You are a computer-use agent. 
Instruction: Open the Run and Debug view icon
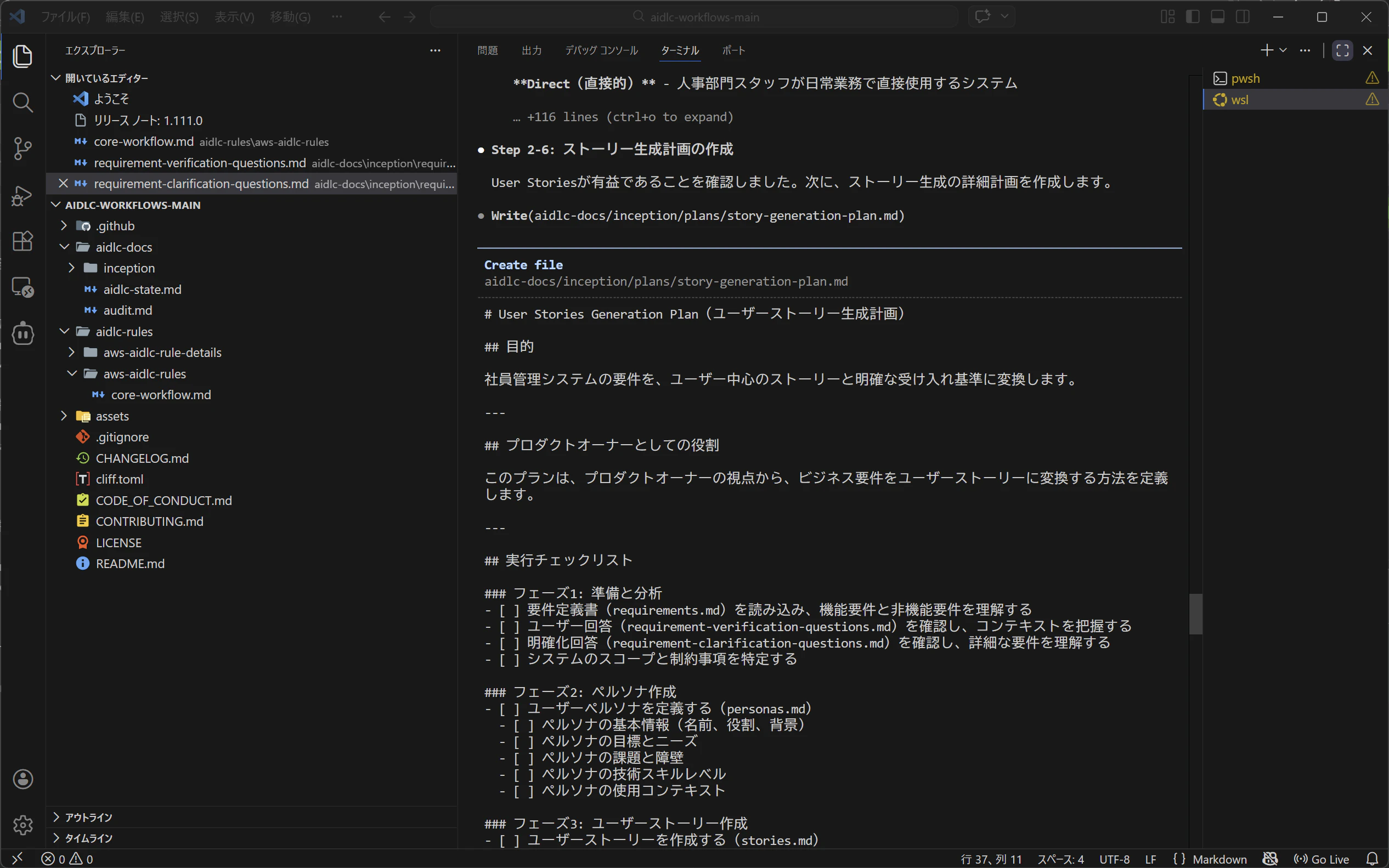[x=22, y=195]
